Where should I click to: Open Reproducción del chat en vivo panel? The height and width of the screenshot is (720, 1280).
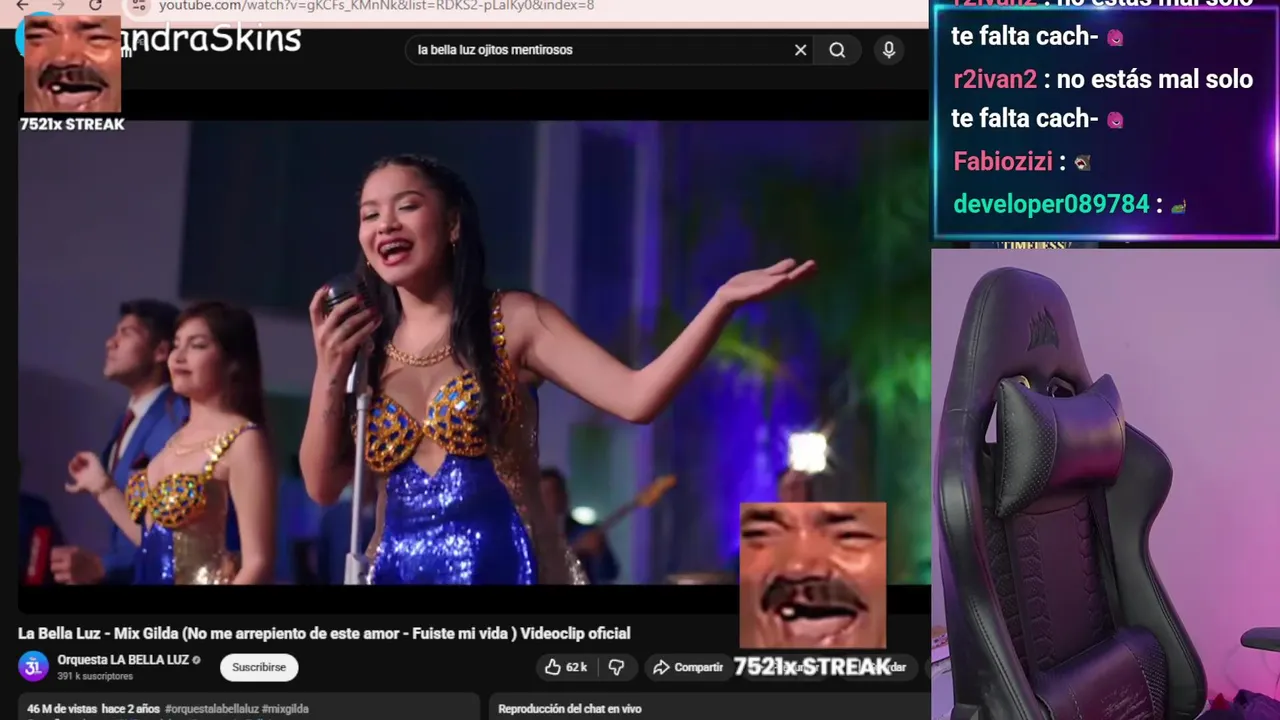coord(569,708)
